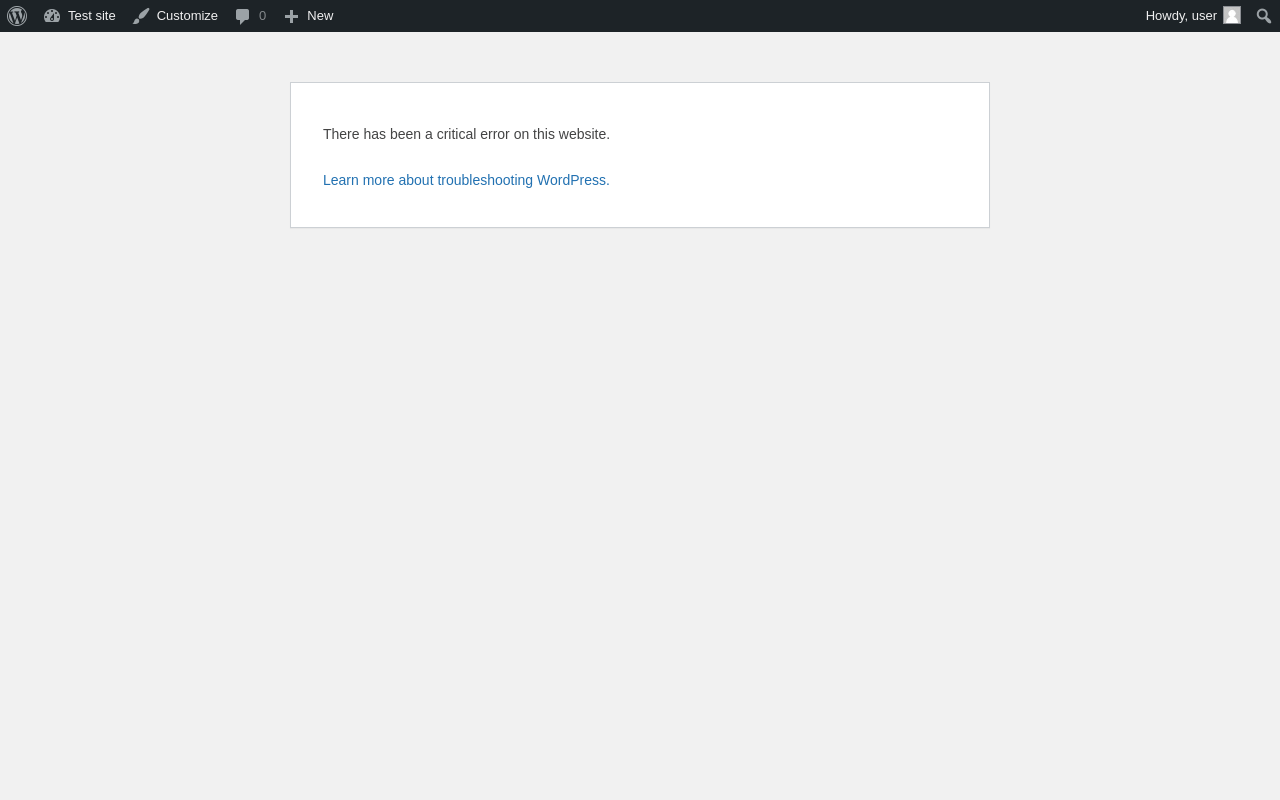This screenshot has width=1280, height=800.
Task: Open the Howdy, user account menu
Action: (1193, 16)
